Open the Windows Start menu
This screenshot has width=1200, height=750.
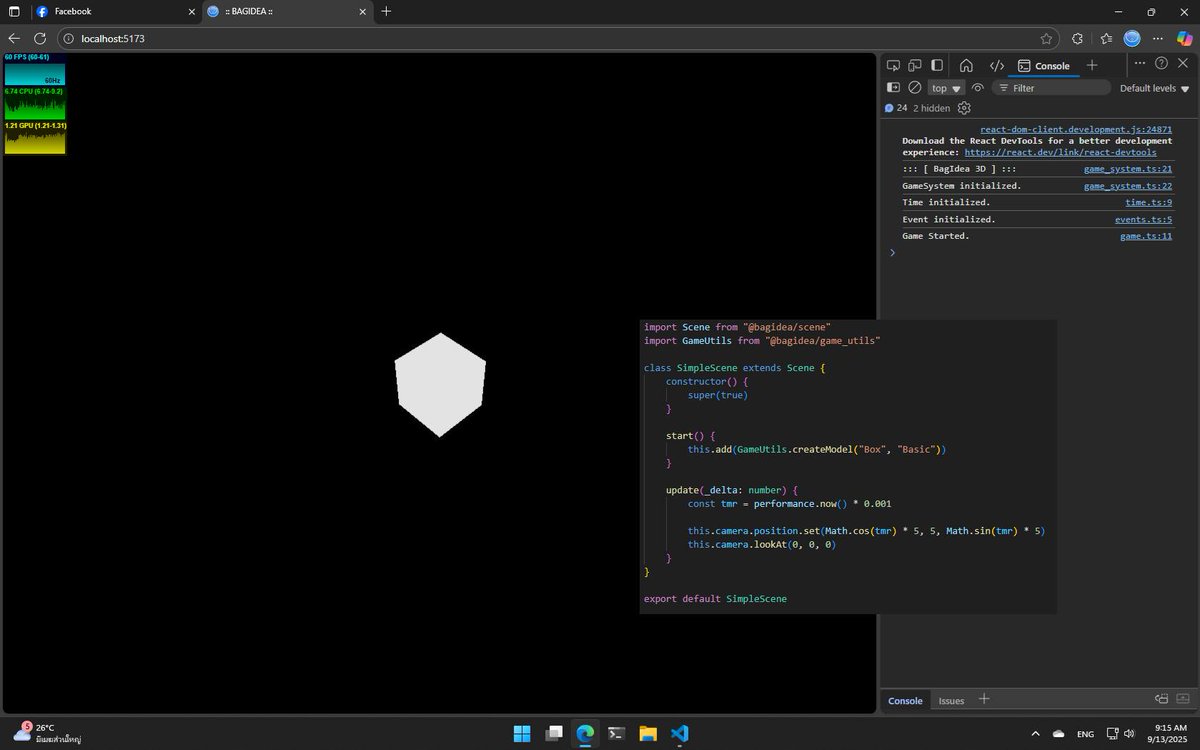tap(522, 733)
